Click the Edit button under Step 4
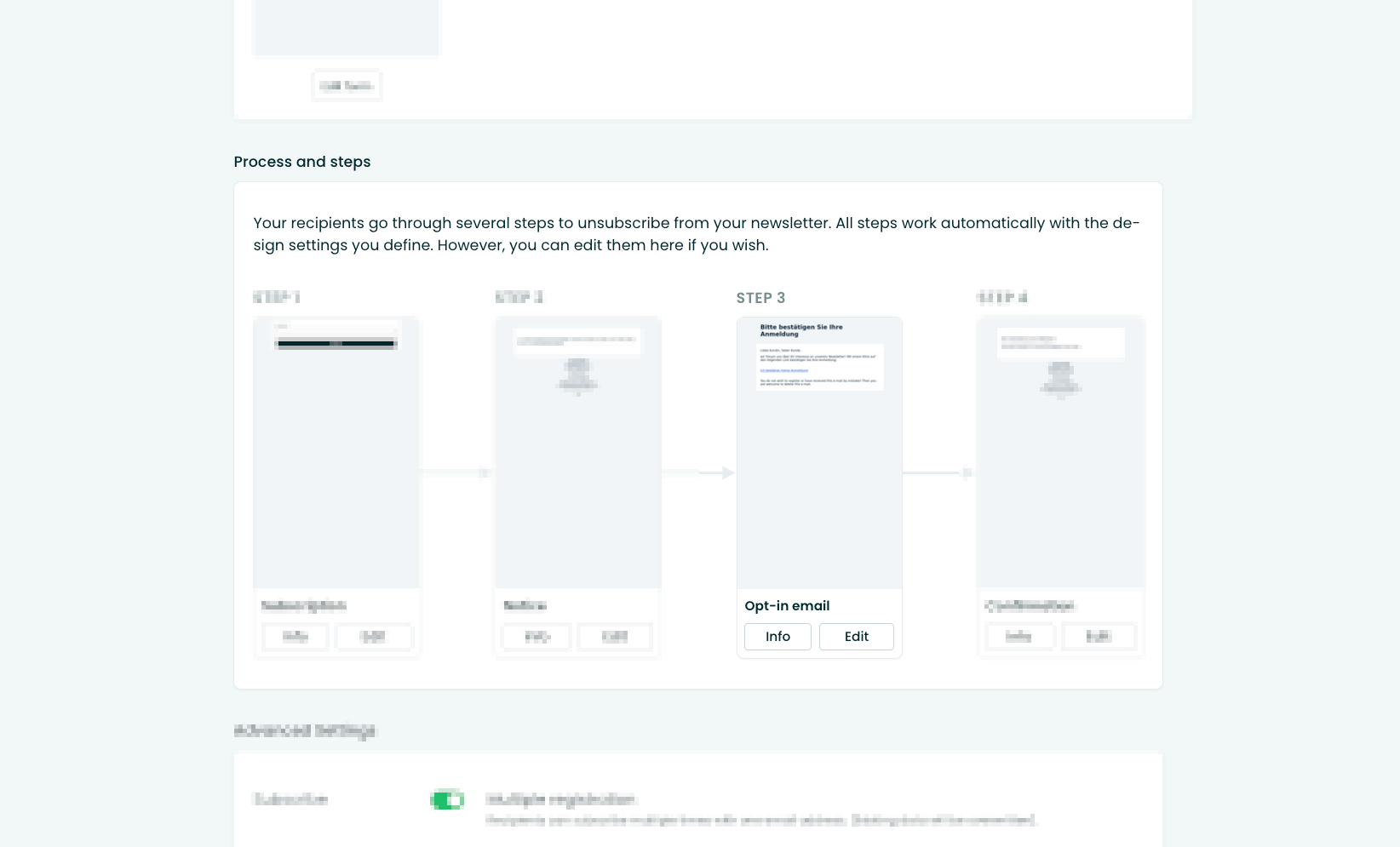The height and width of the screenshot is (847, 1400). point(1098,637)
